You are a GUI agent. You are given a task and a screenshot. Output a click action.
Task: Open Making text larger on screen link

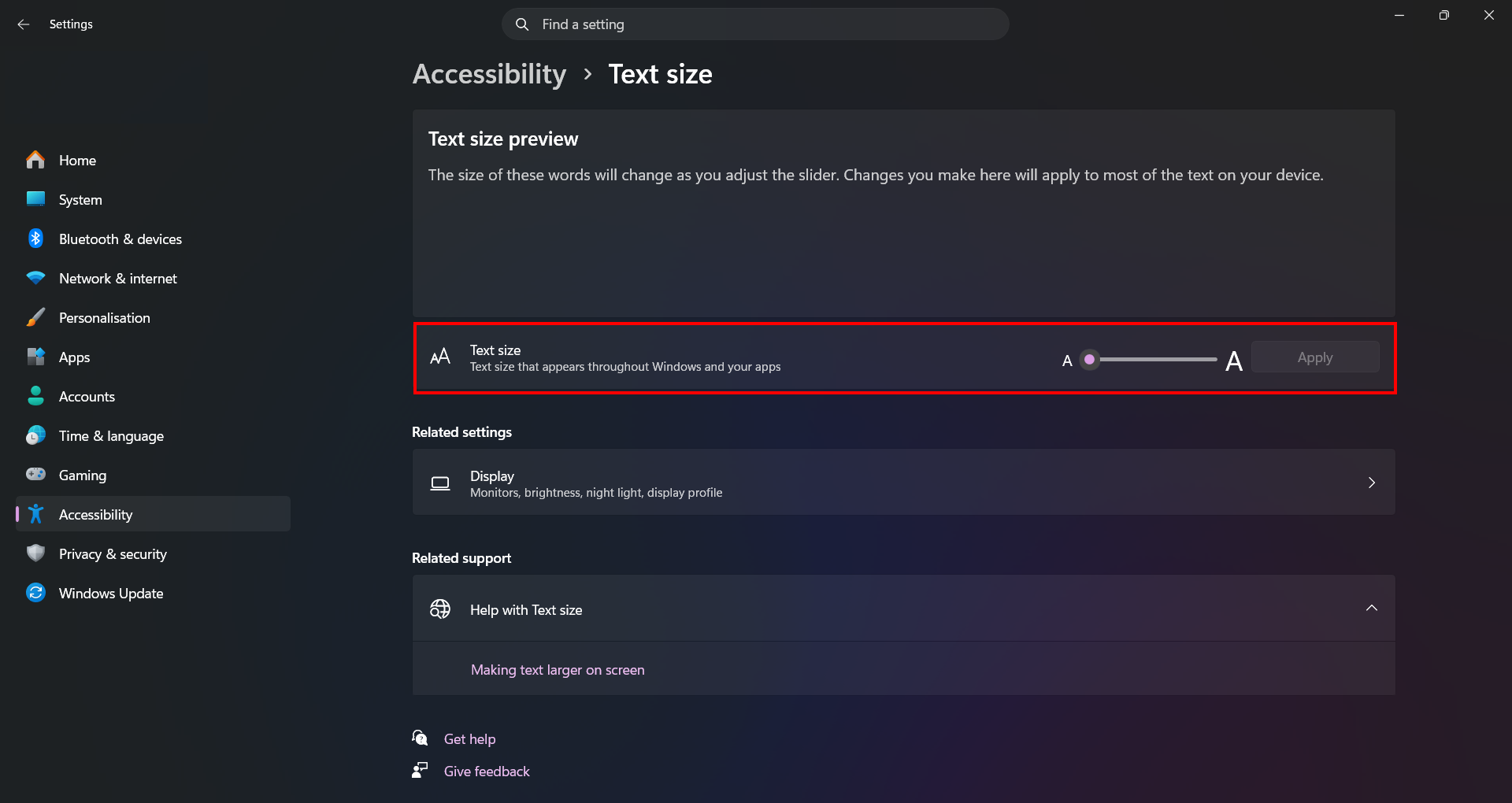click(558, 670)
